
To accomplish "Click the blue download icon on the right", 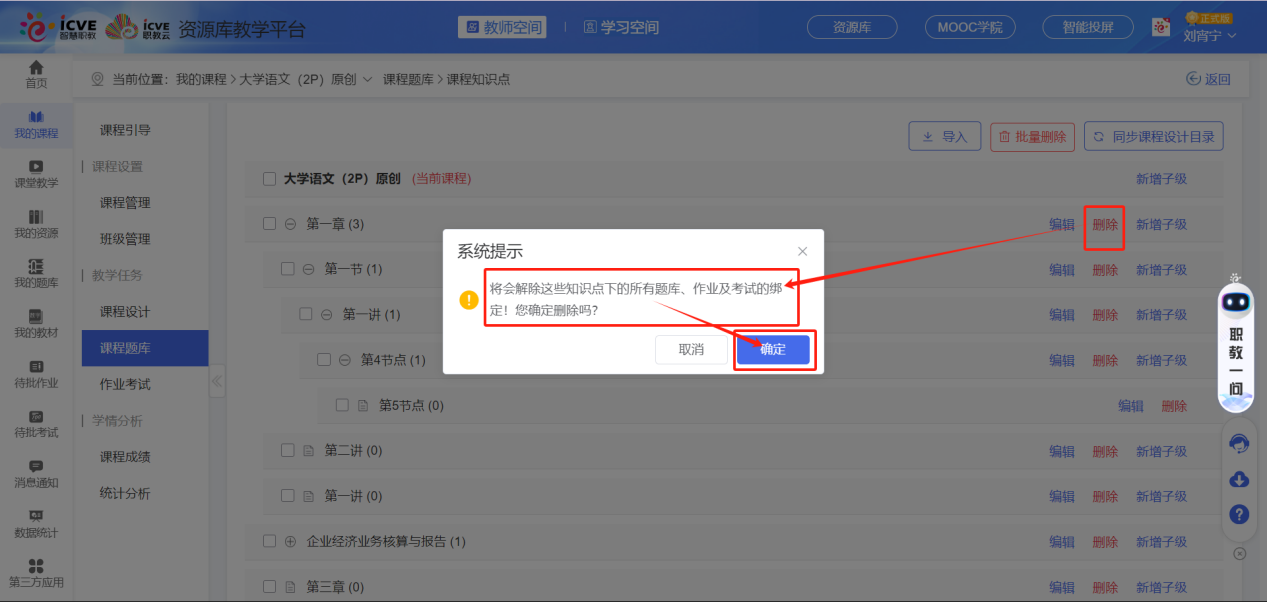I will coord(1238,480).
